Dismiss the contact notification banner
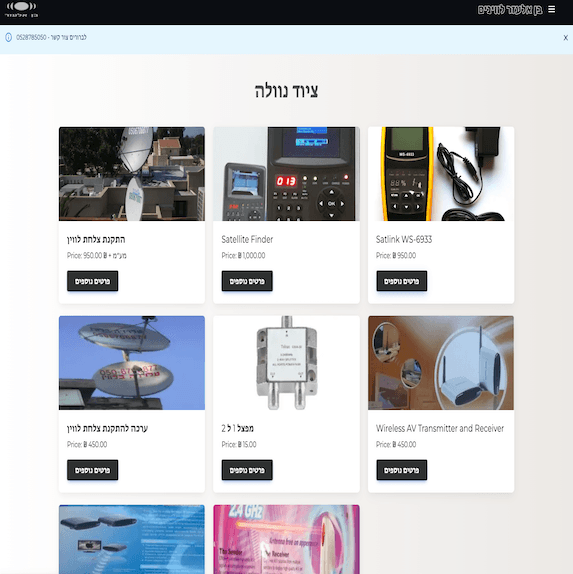The image size is (573, 574). [x=565, y=38]
